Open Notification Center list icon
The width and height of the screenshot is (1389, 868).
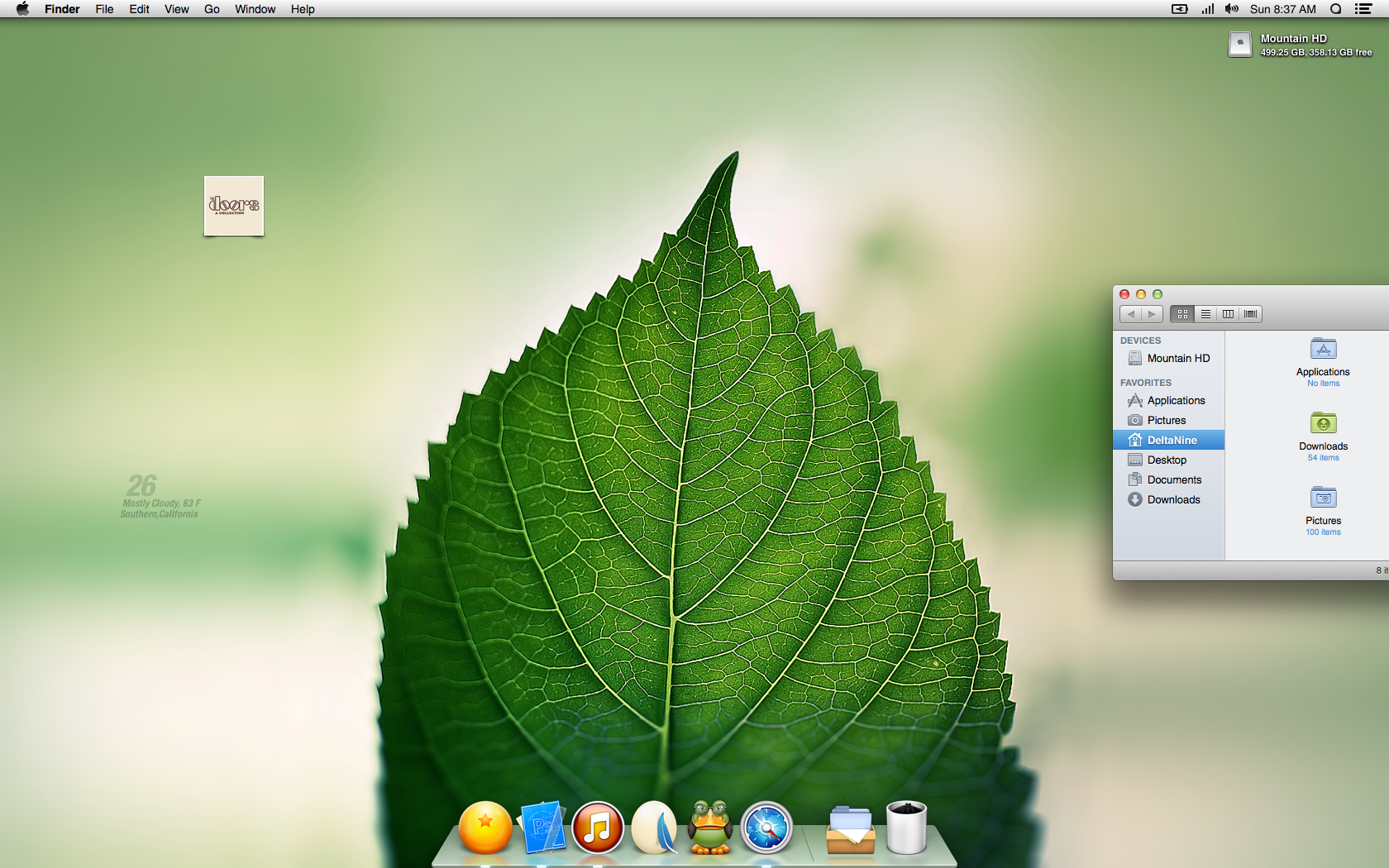click(1363, 9)
